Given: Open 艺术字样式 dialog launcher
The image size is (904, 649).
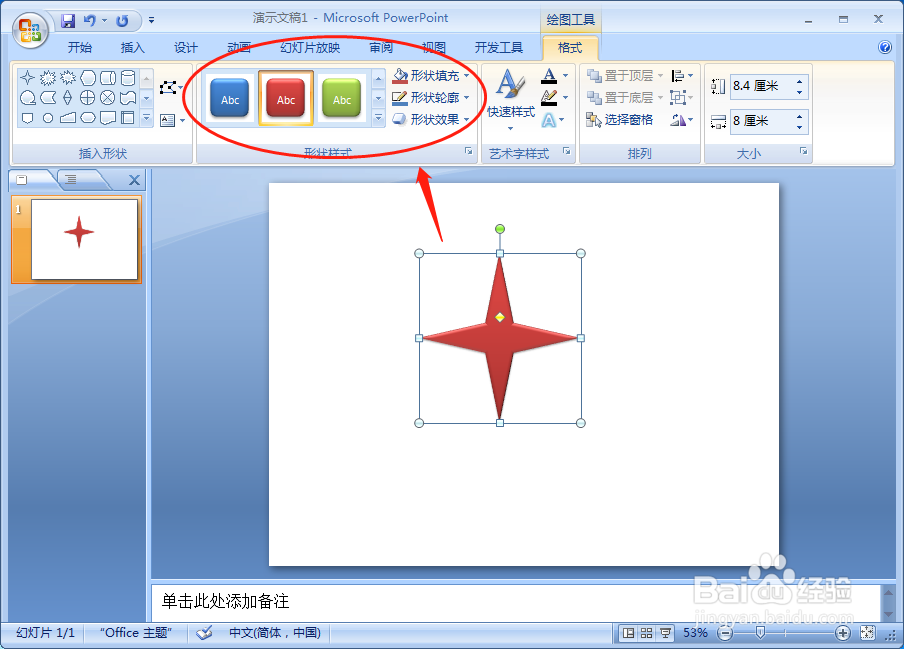Looking at the screenshot, I should pos(567,151).
